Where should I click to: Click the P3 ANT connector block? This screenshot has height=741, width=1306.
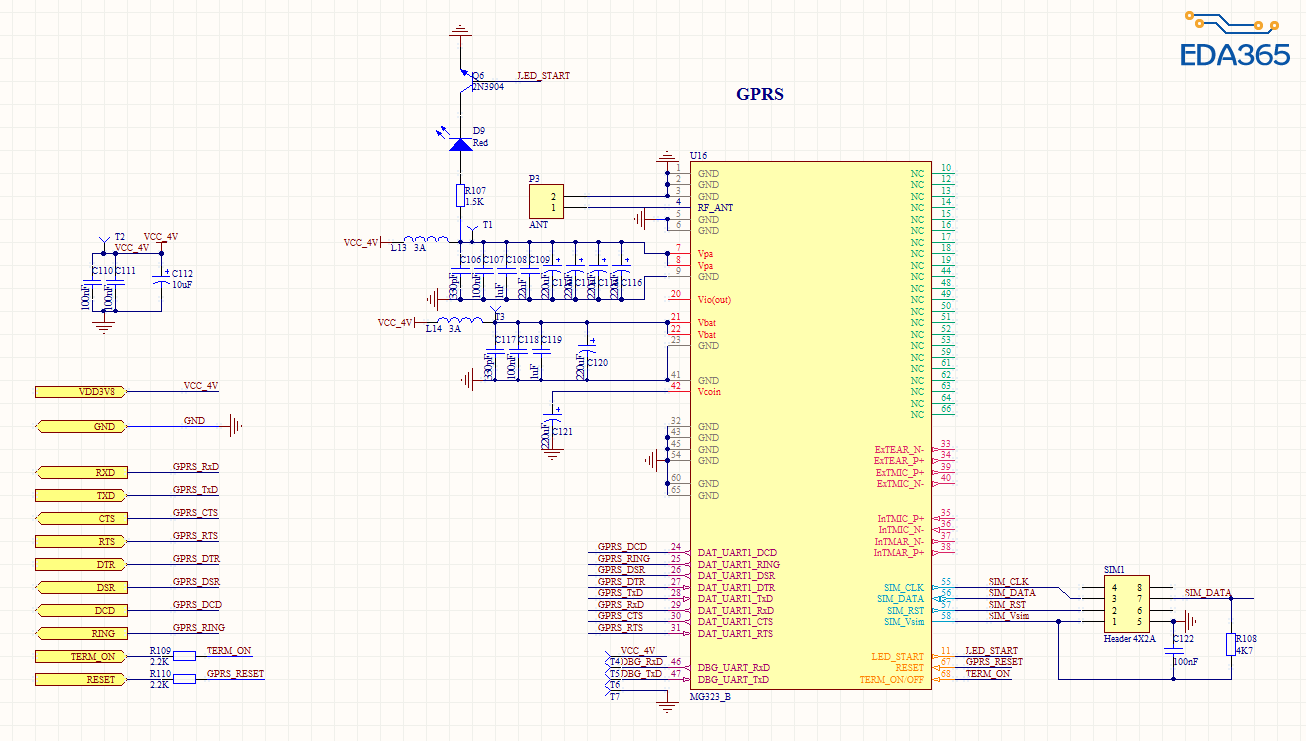click(x=546, y=201)
